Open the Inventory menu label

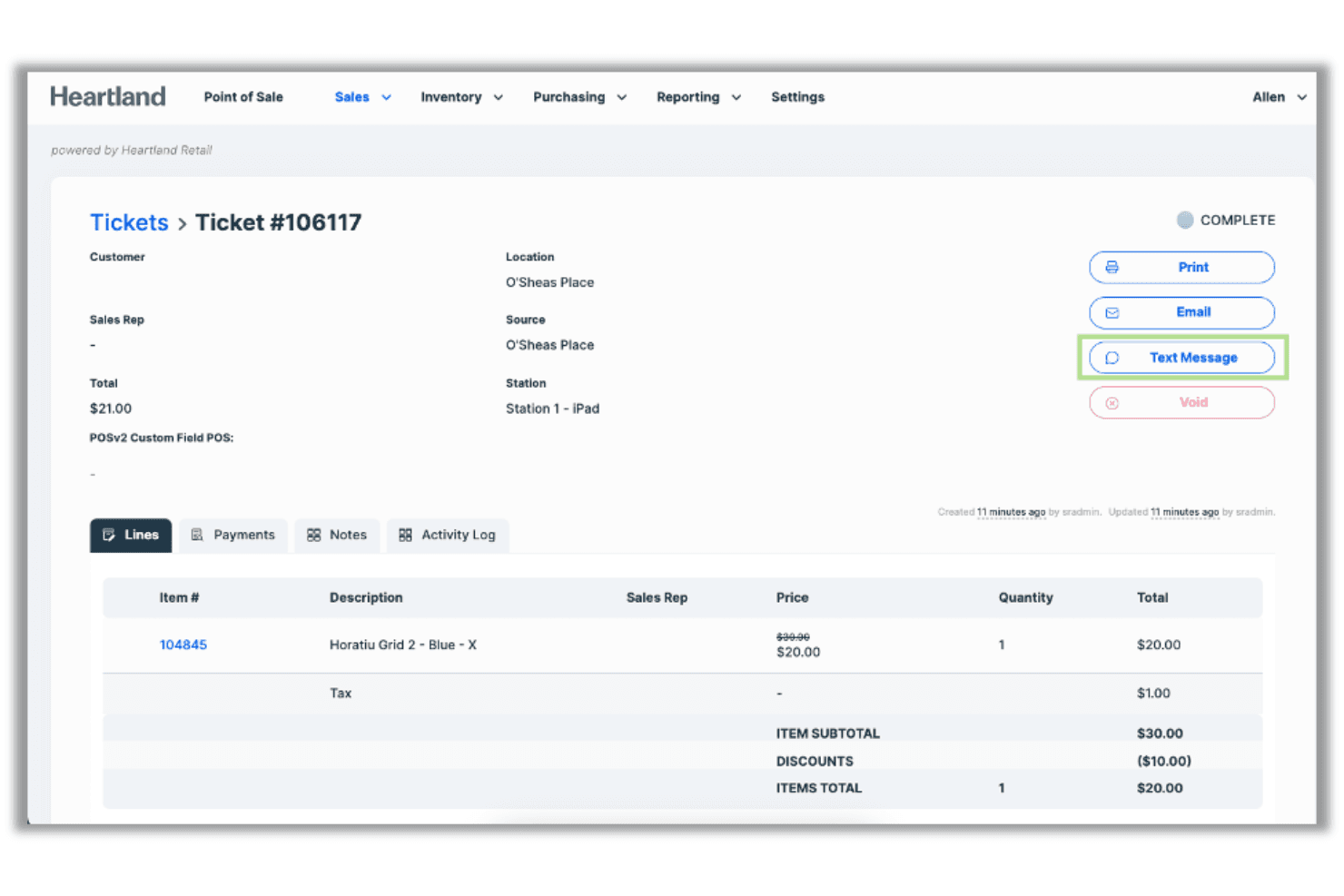click(x=450, y=97)
